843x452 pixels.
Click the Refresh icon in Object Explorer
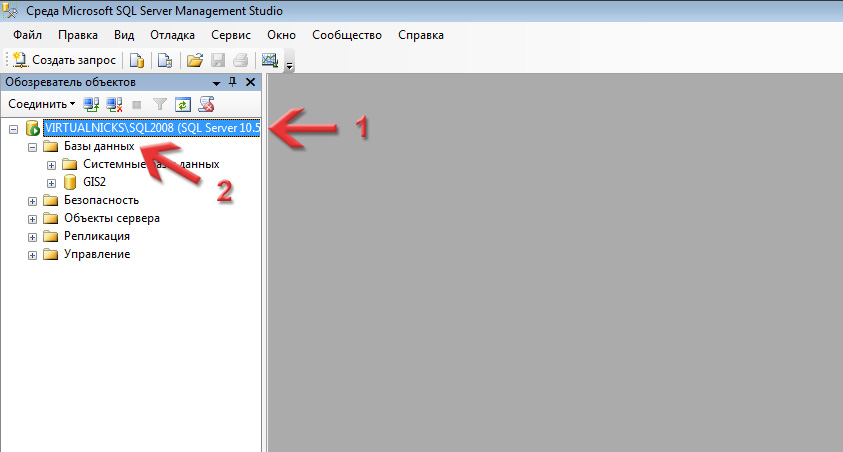183,104
